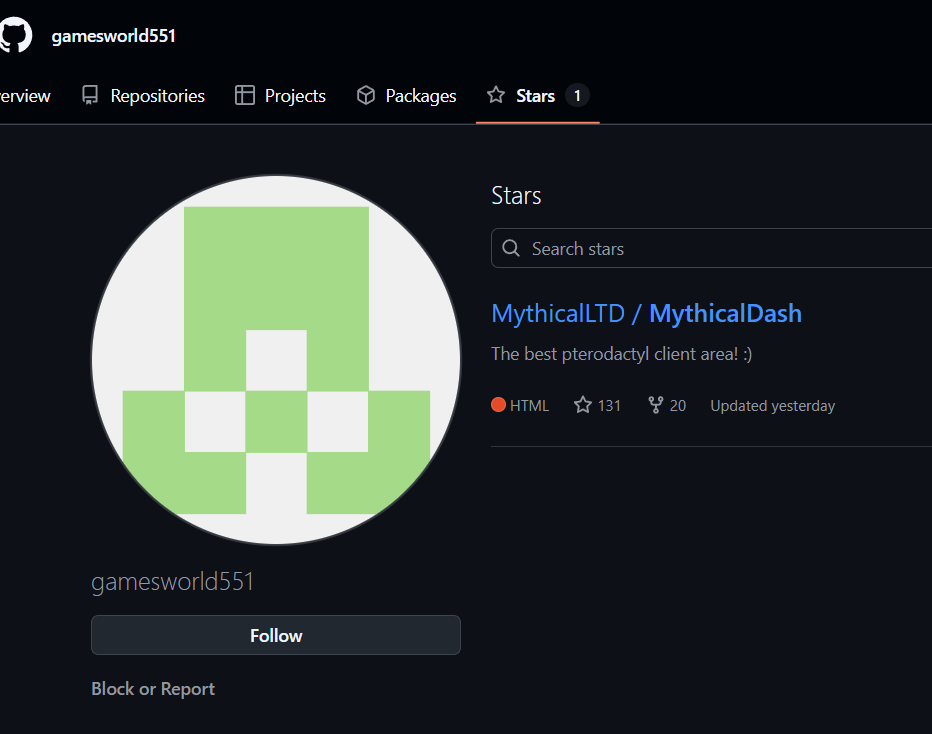The width and height of the screenshot is (932, 734).
Task: Select the Packages tab
Action: pyautogui.click(x=420, y=95)
